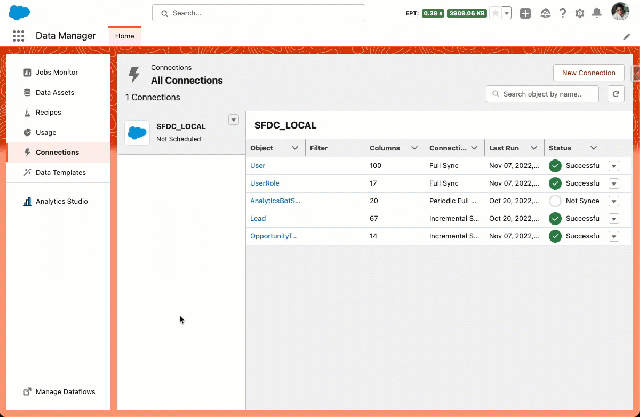
Task: Click the User row success status icon
Action: tap(555, 166)
